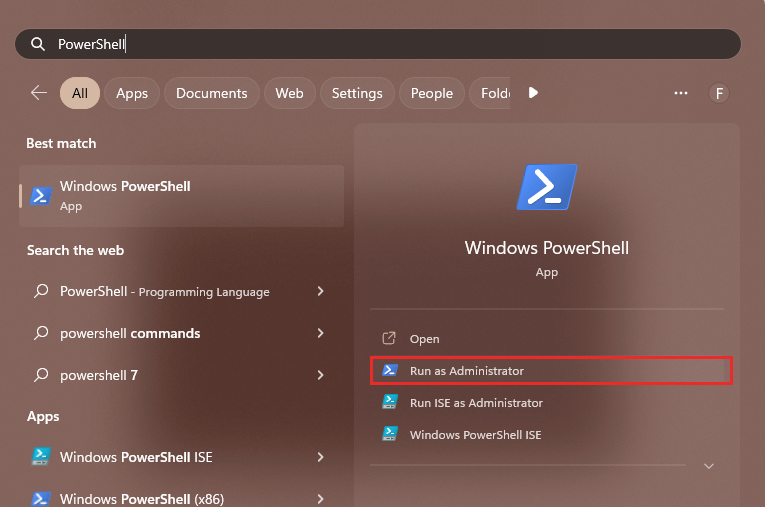Click Windows PowerShell title in preview pane
The width and height of the screenshot is (765, 507).
click(x=546, y=248)
